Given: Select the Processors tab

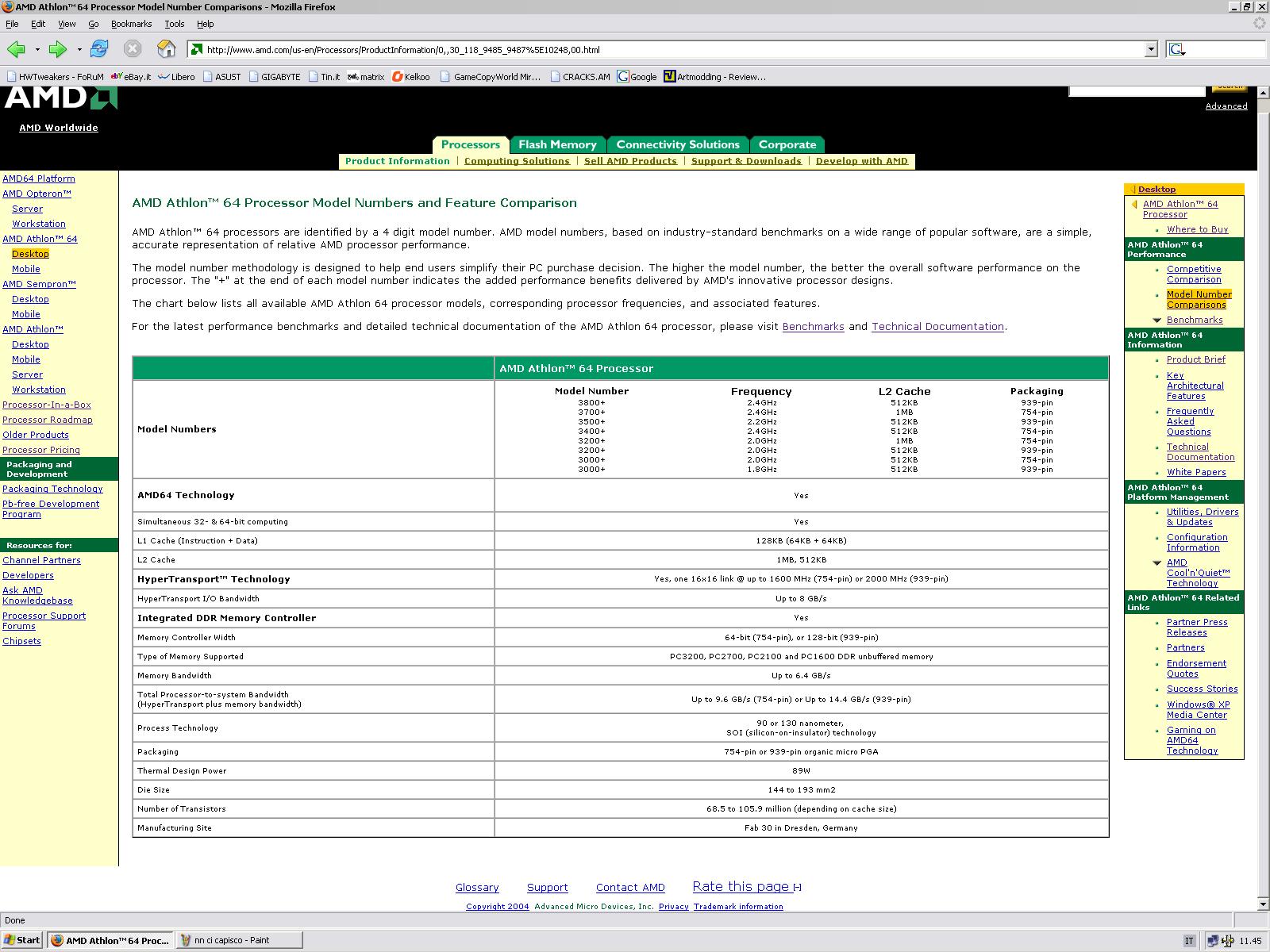Looking at the screenshot, I should 470,144.
